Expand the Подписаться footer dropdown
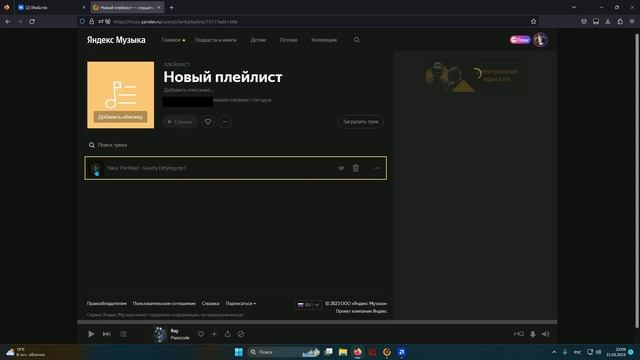The image size is (640, 360). coord(240,303)
